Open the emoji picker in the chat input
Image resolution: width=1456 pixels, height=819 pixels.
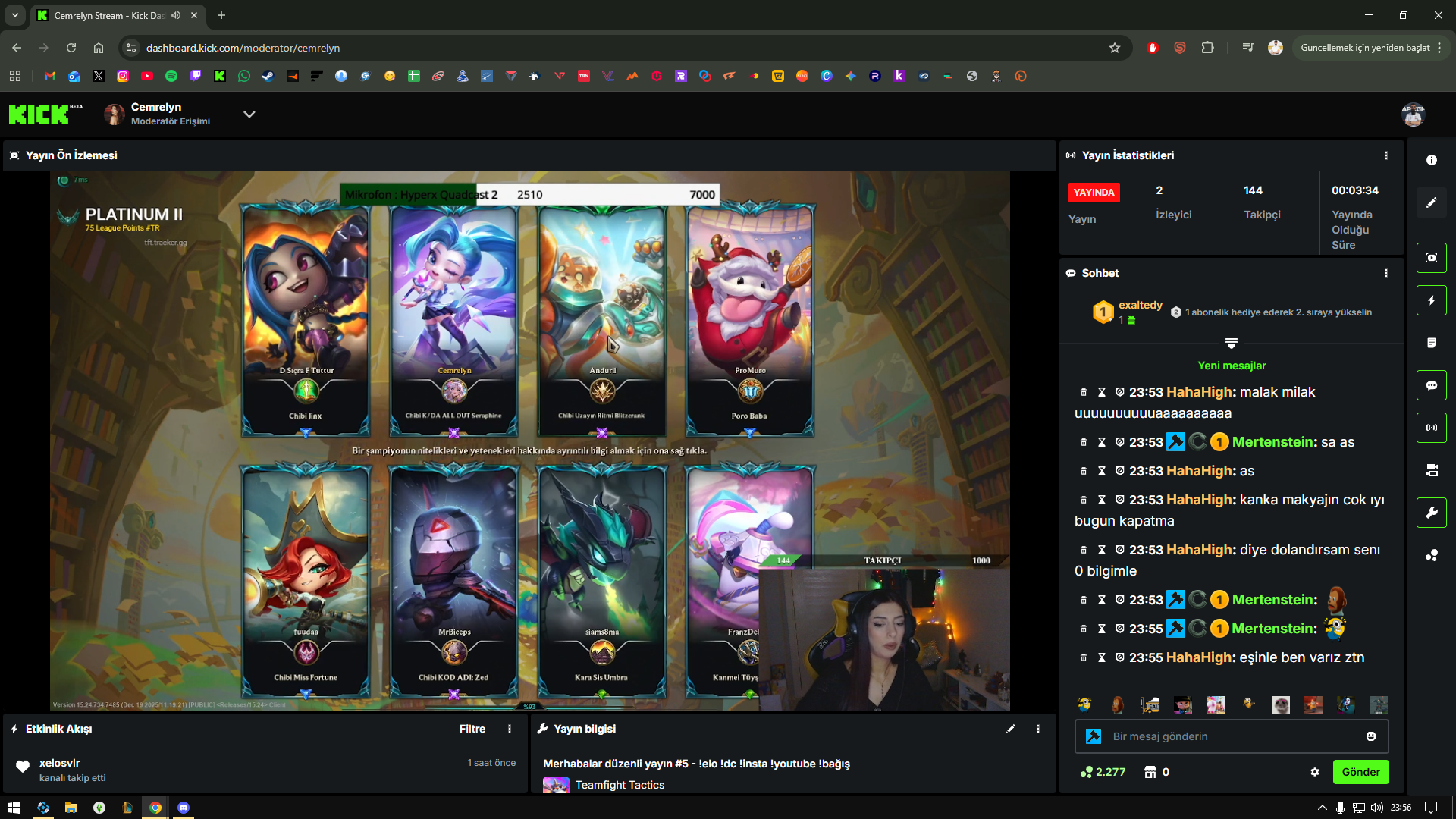1371,736
